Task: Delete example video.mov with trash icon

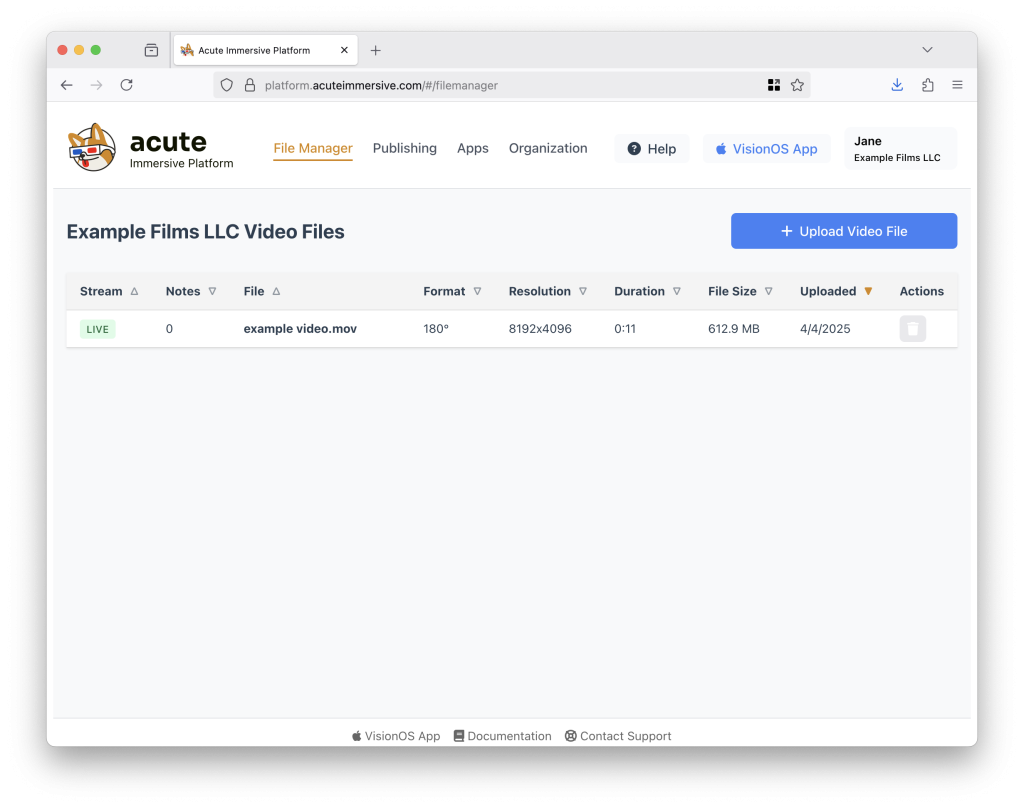Action: (x=913, y=329)
